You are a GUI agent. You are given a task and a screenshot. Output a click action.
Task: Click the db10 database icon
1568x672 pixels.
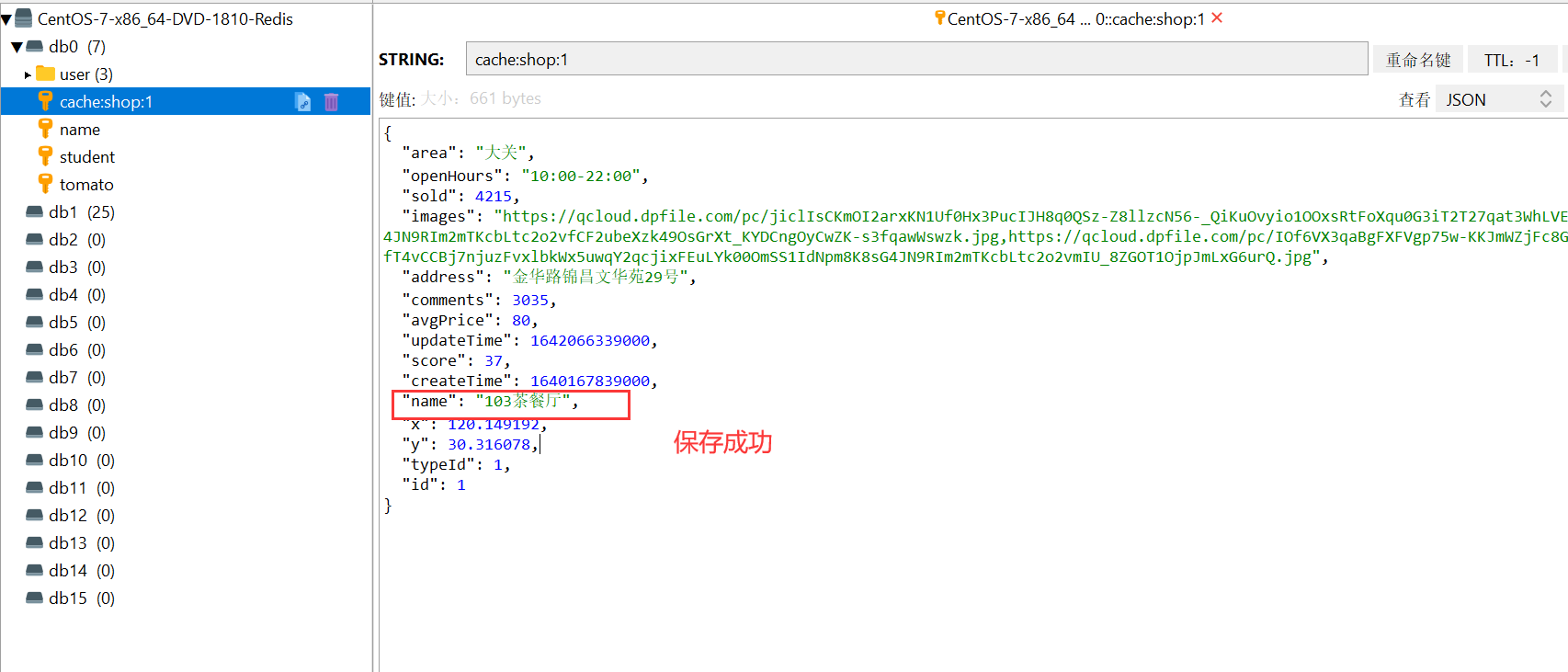tap(35, 460)
